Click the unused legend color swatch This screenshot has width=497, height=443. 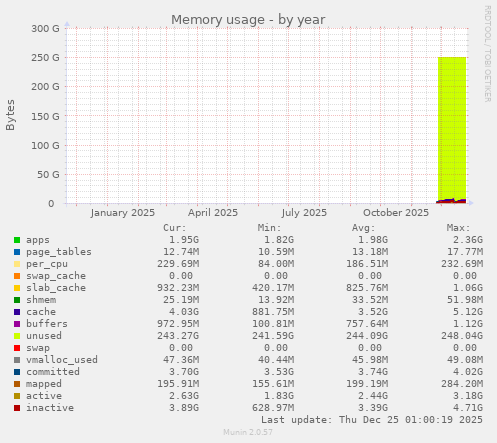pos(17,336)
